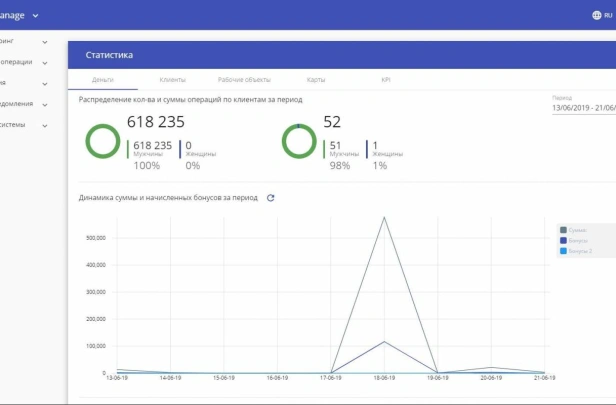The width and height of the screenshot is (616, 405).
Task: Expand the операции sidebar section
Action: tap(45, 63)
